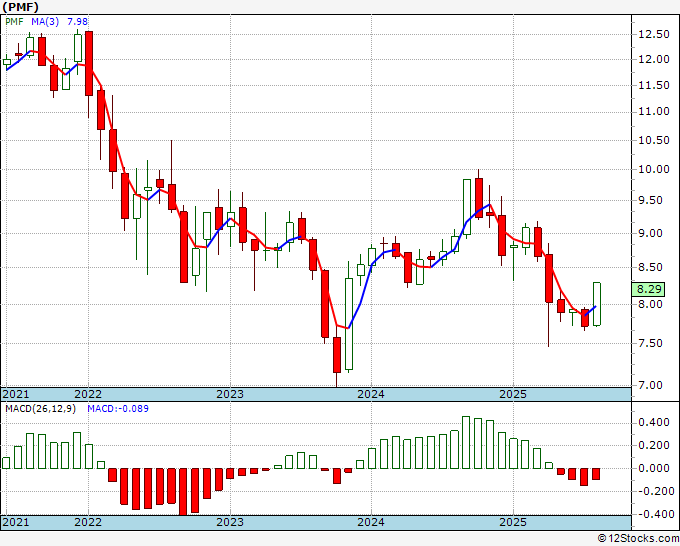The width and height of the screenshot is (680, 546).
Task: Click the 12.50 price axis label
Action: click(654, 34)
